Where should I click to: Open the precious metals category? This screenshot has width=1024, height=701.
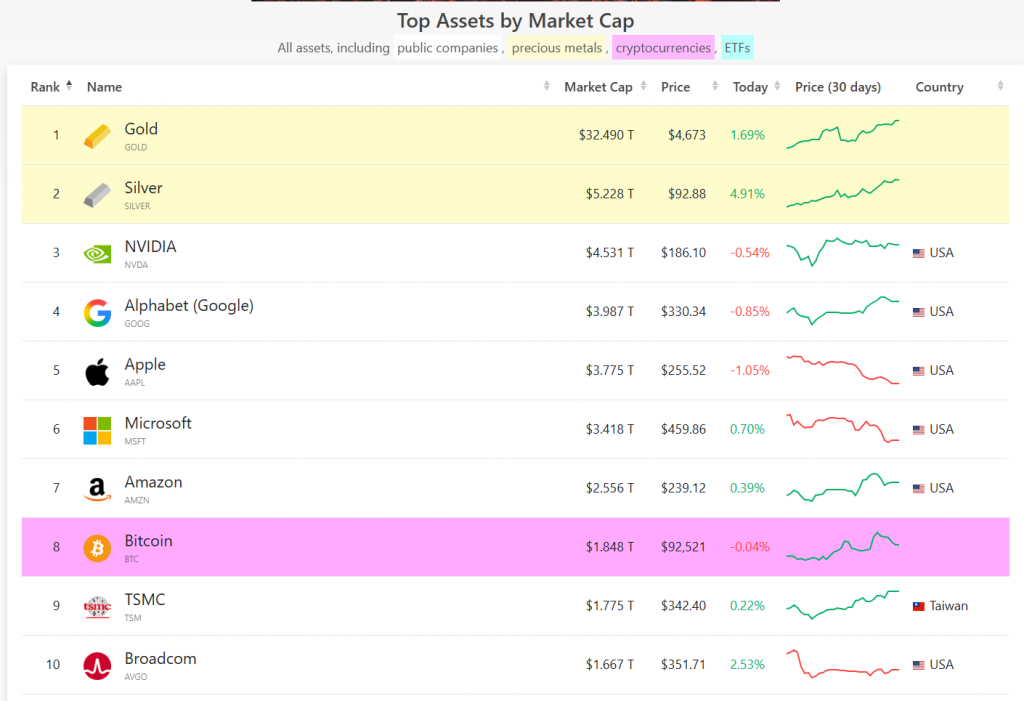click(x=557, y=48)
